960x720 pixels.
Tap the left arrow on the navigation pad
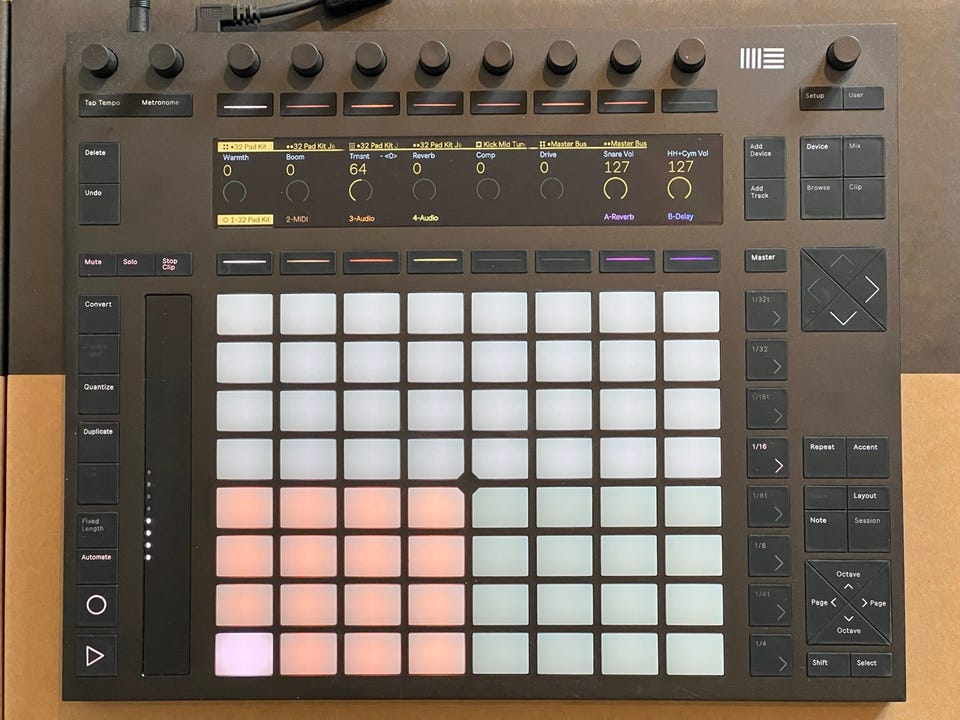[x=815, y=289]
